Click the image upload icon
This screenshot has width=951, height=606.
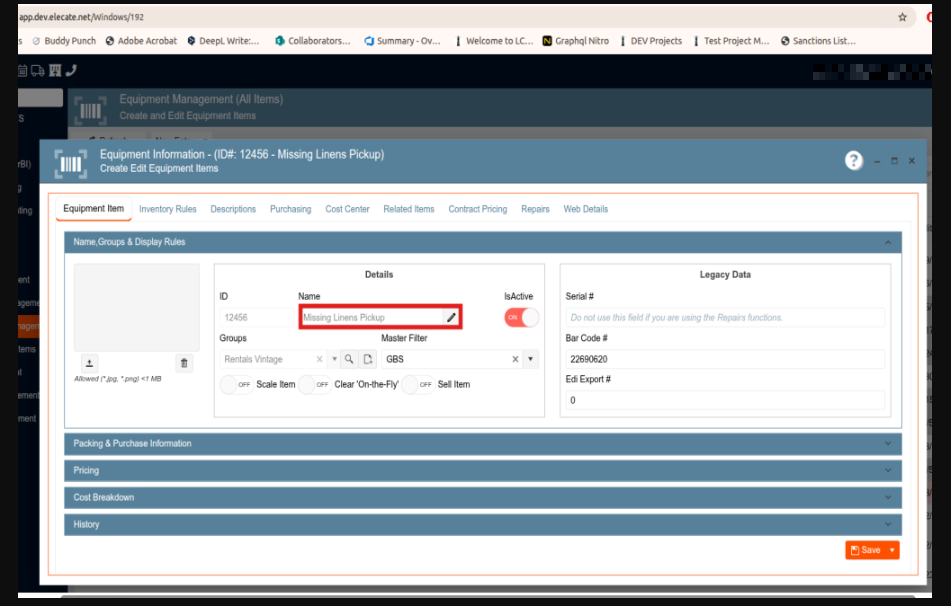click(x=89, y=363)
